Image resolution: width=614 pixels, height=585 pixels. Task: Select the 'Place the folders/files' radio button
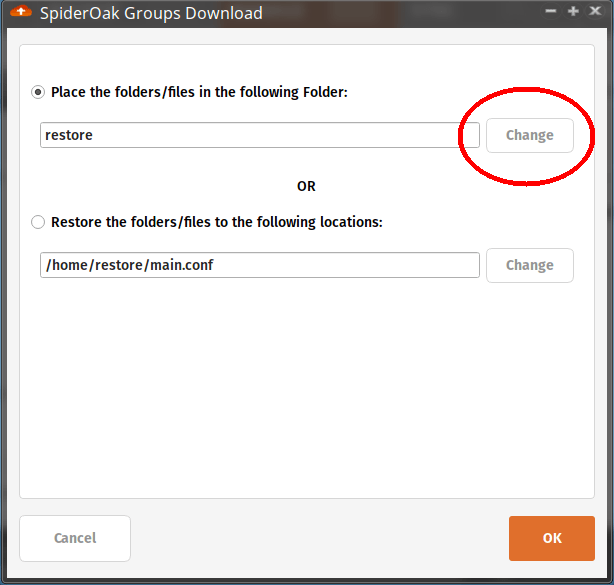(x=38, y=92)
